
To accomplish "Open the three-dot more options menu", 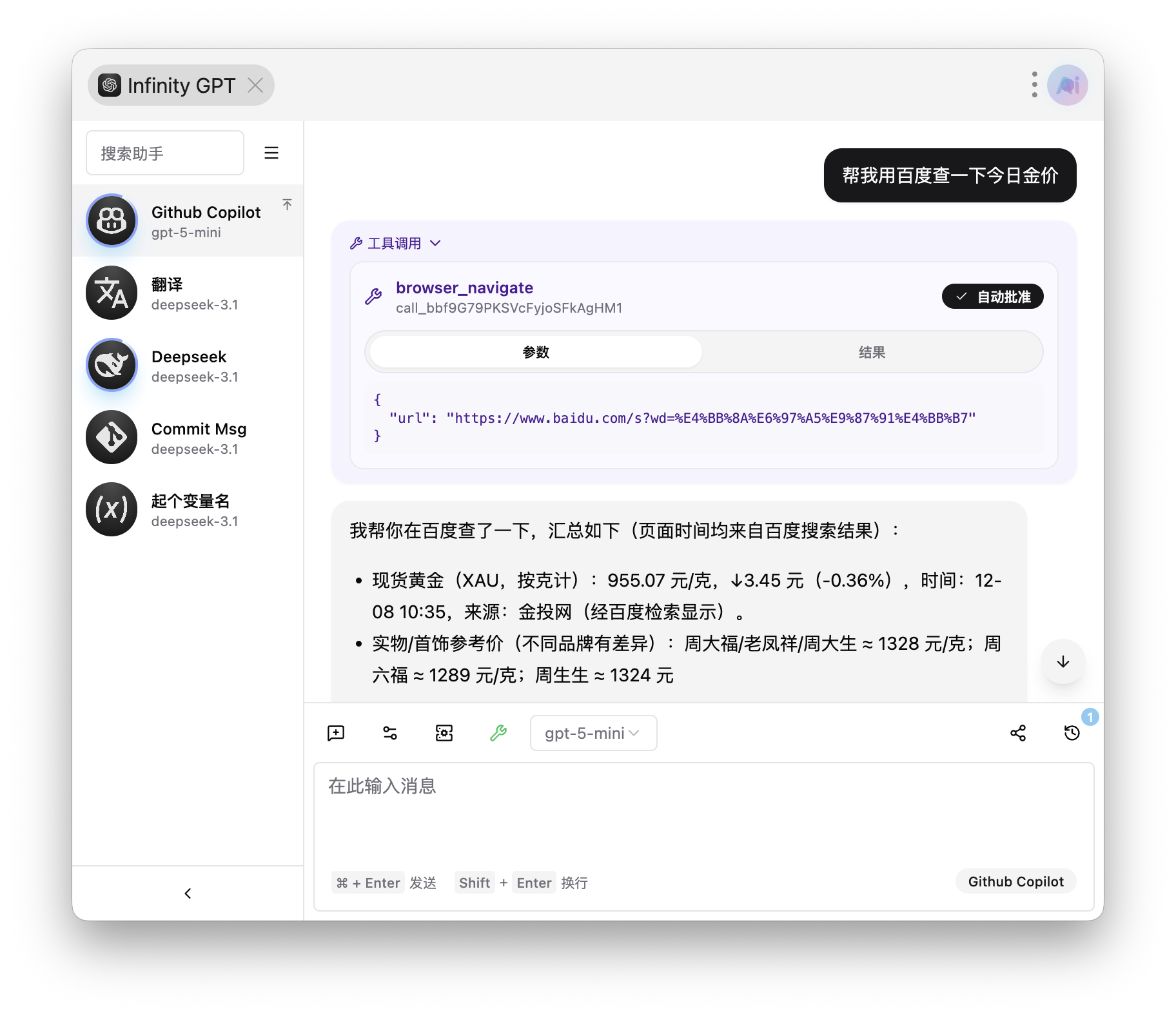I will (1034, 85).
